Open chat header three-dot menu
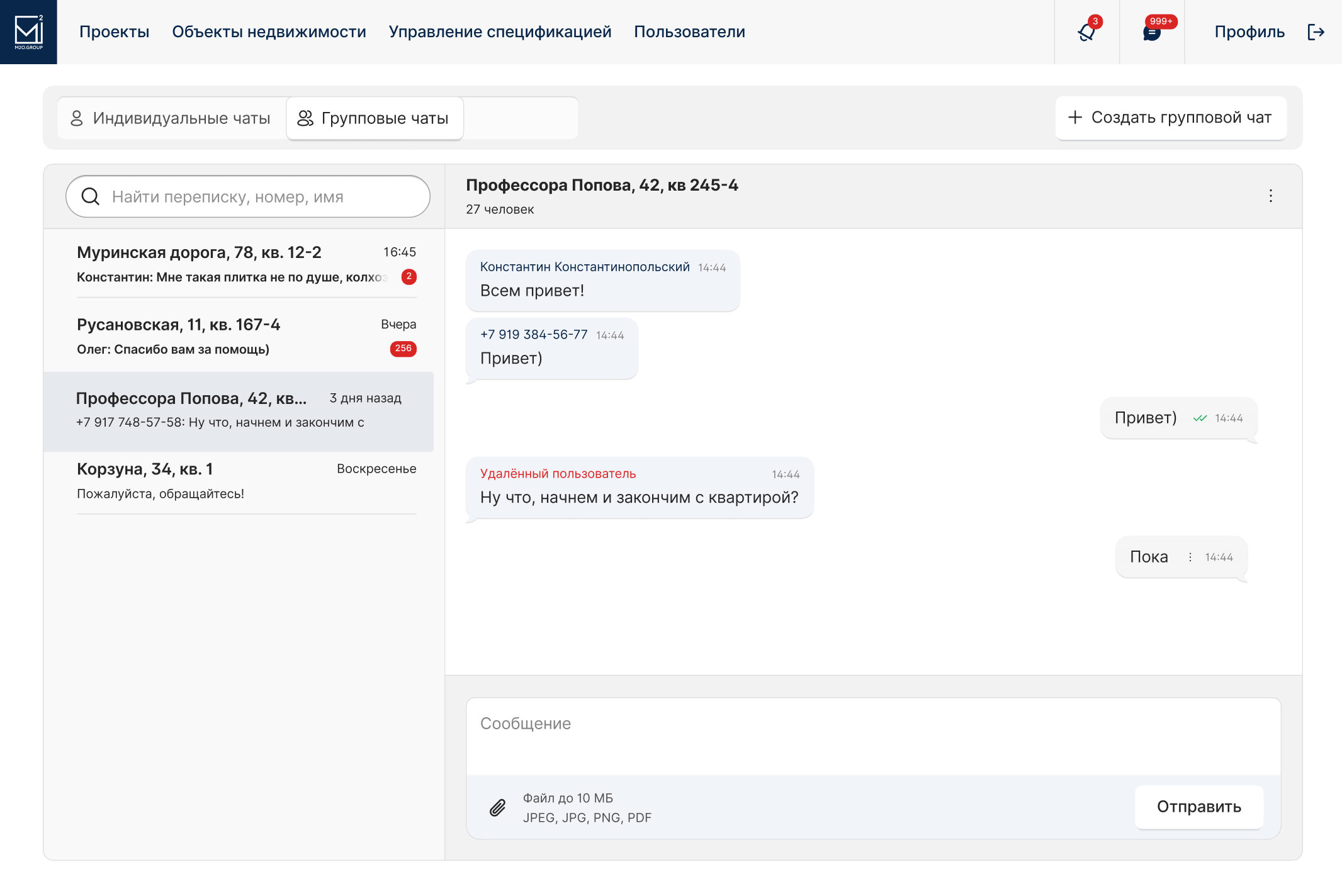Image resolution: width=1342 pixels, height=896 pixels. coord(1271,196)
